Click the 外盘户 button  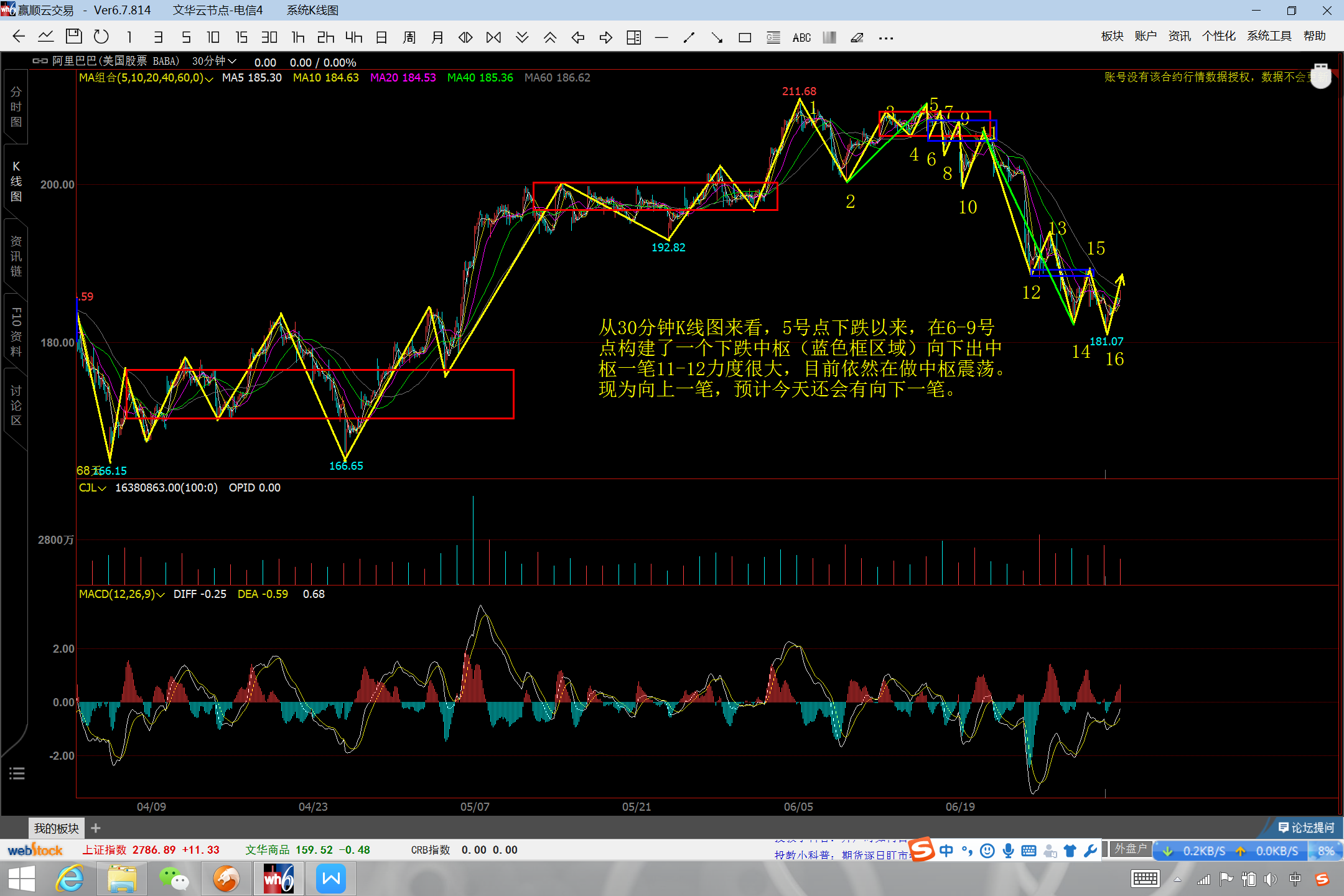click(x=1130, y=849)
